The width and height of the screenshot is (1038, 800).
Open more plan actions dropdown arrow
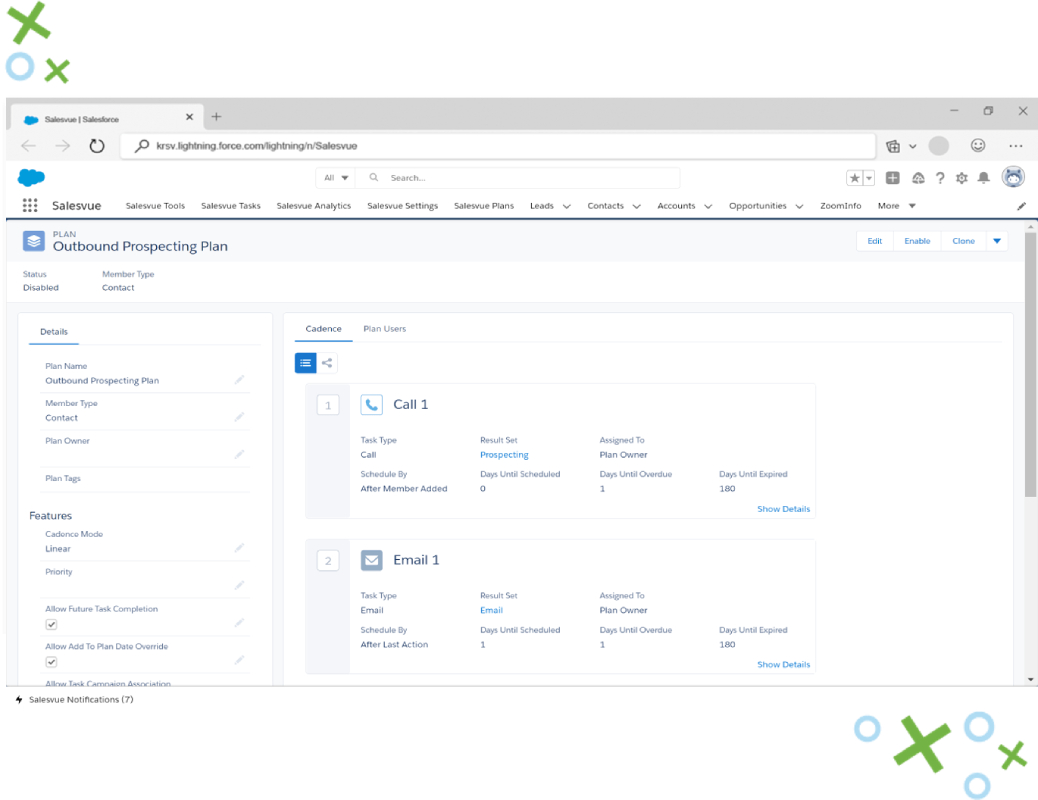click(x=997, y=241)
